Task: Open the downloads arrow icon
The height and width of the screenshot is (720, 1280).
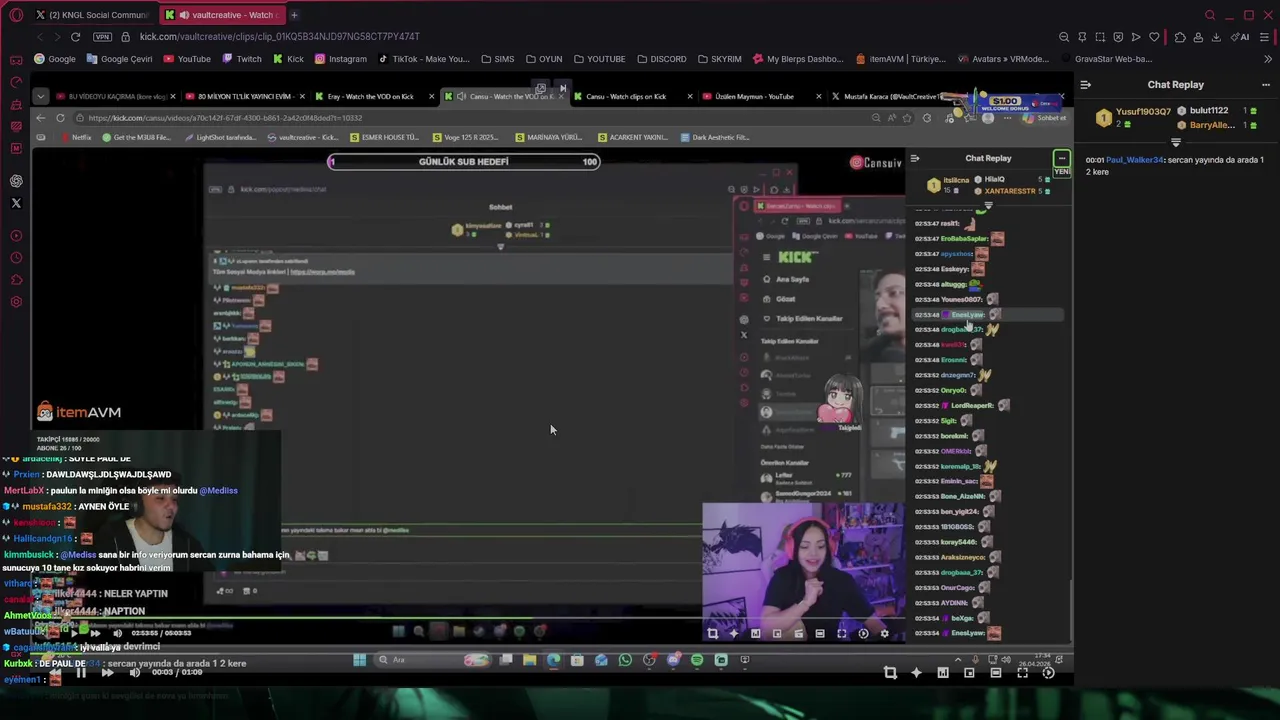Action: 1216,37
